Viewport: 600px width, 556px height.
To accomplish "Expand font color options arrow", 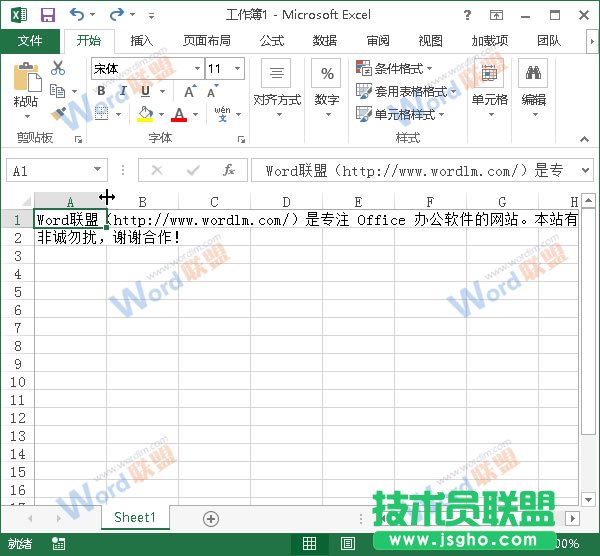I will click(196, 114).
